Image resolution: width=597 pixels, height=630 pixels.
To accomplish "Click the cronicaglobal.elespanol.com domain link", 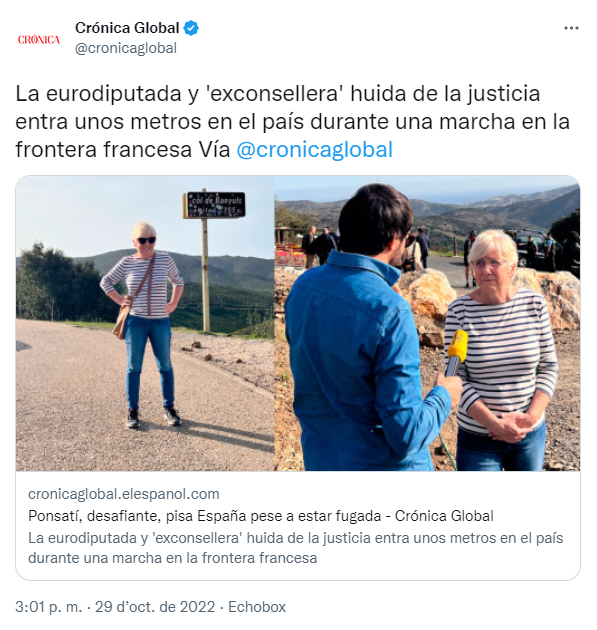I will pos(124,494).
